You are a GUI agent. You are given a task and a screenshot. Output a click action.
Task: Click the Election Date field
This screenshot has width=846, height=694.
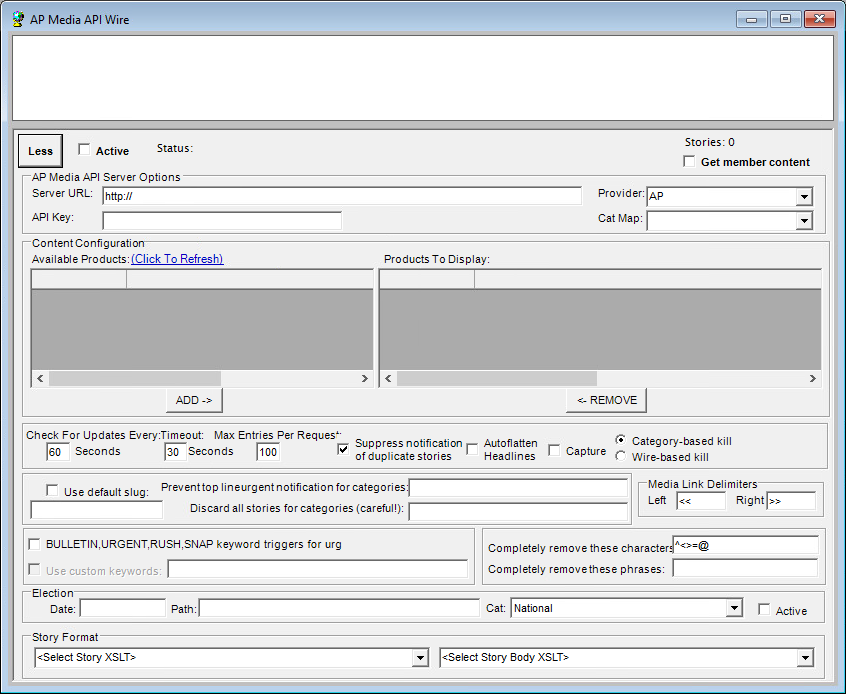122,608
